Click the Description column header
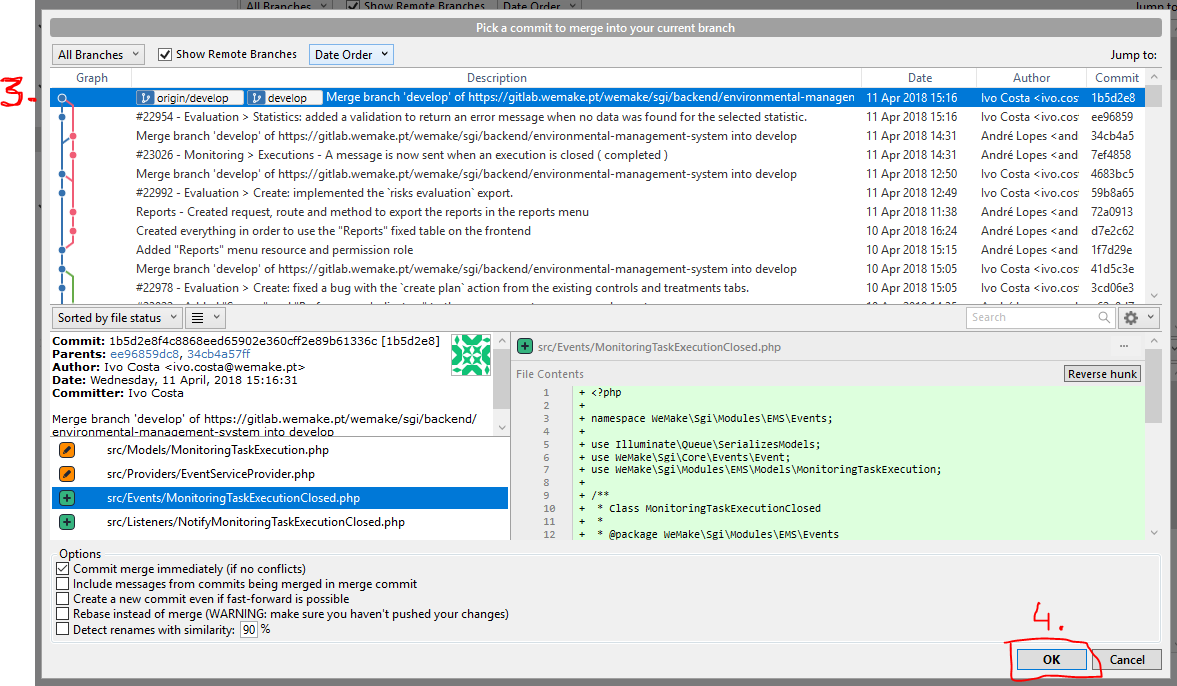The image size is (1177, 686). [x=496, y=78]
